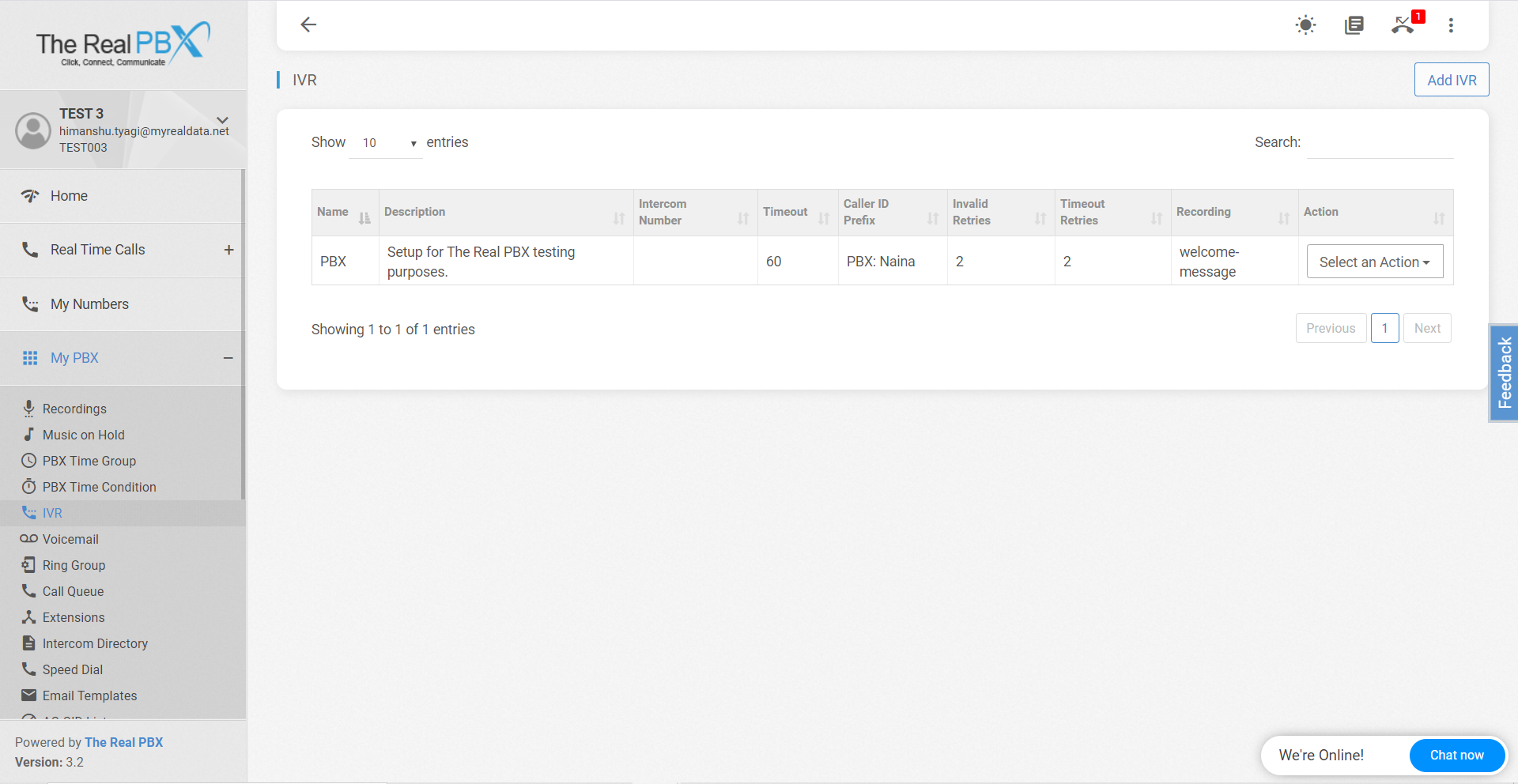Go to My Numbers section
1518x784 pixels.
click(89, 304)
